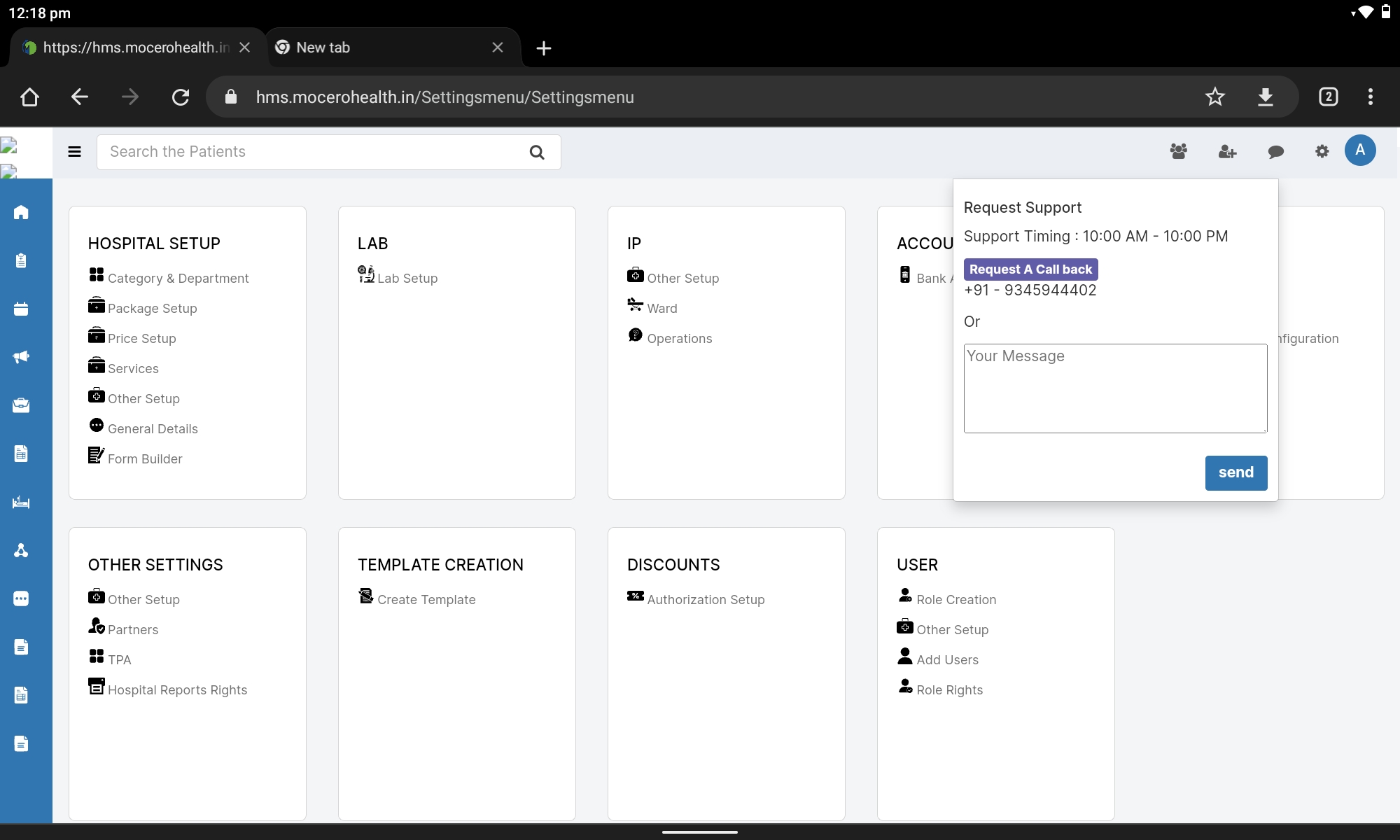This screenshot has height=840, width=1400.
Task: Open the group users icon in header
Action: tap(1179, 151)
